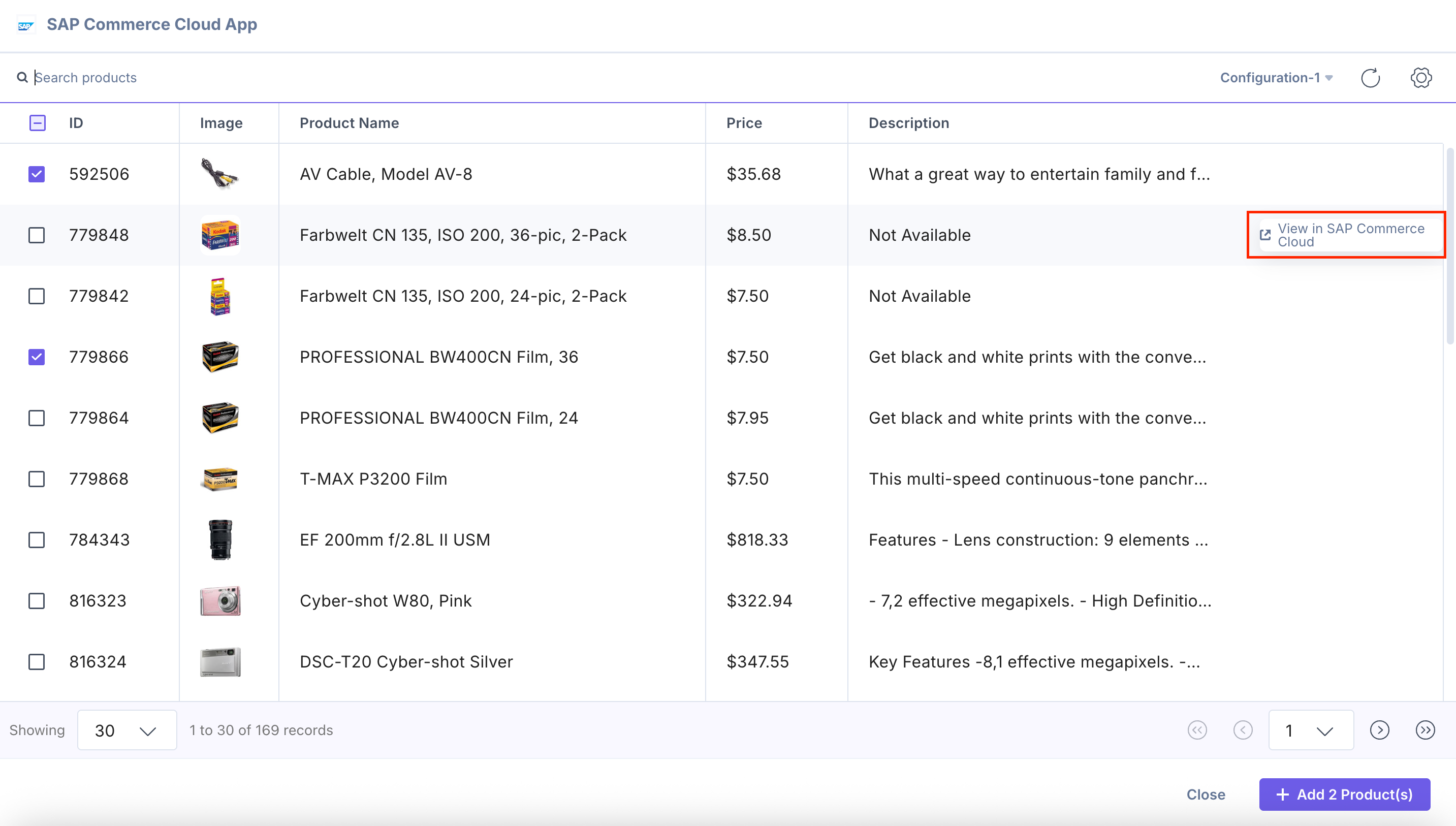The image size is (1456, 826).
Task: Open the page number dropdown
Action: (x=1311, y=730)
